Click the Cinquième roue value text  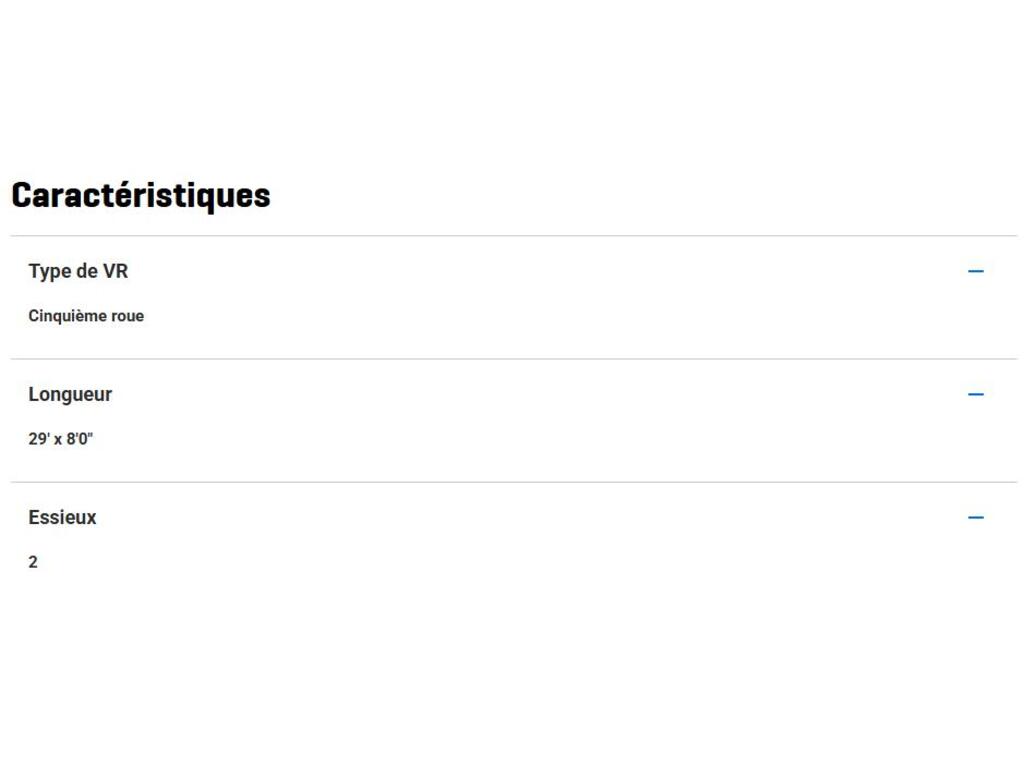tap(86, 316)
